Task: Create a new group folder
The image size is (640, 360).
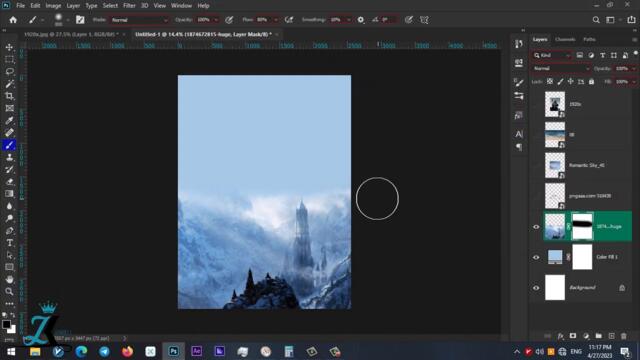Action: point(598,336)
